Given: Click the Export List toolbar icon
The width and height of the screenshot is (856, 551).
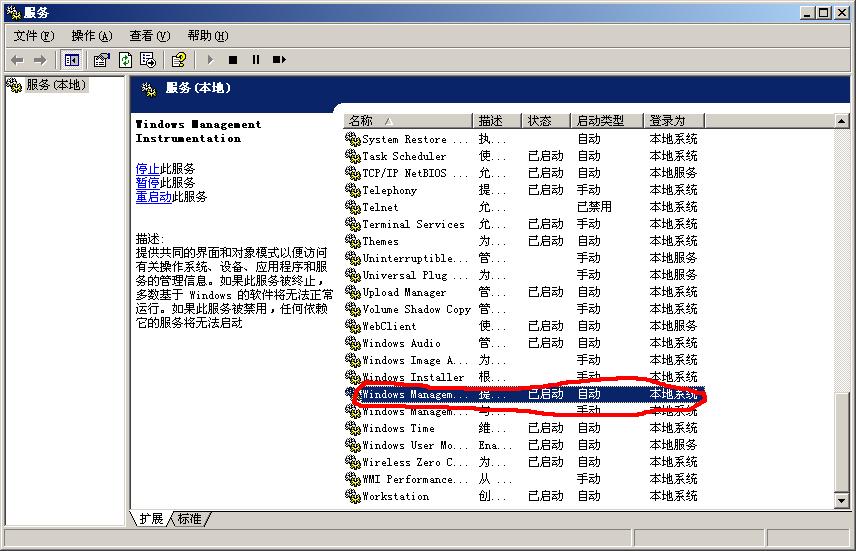Looking at the screenshot, I should click(x=148, y=60).
